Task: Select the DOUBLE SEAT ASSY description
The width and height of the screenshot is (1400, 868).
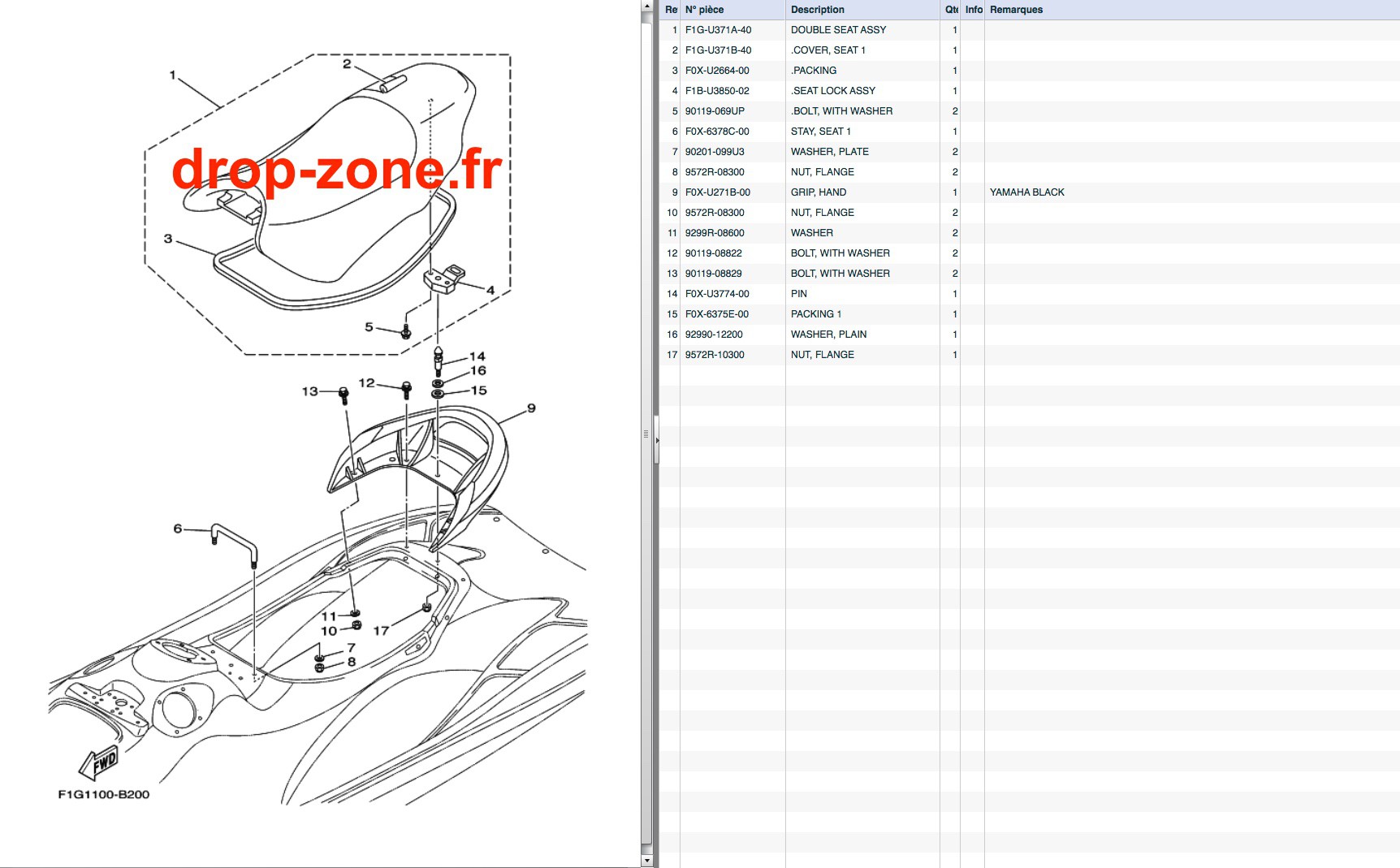Action: (838, 30)
